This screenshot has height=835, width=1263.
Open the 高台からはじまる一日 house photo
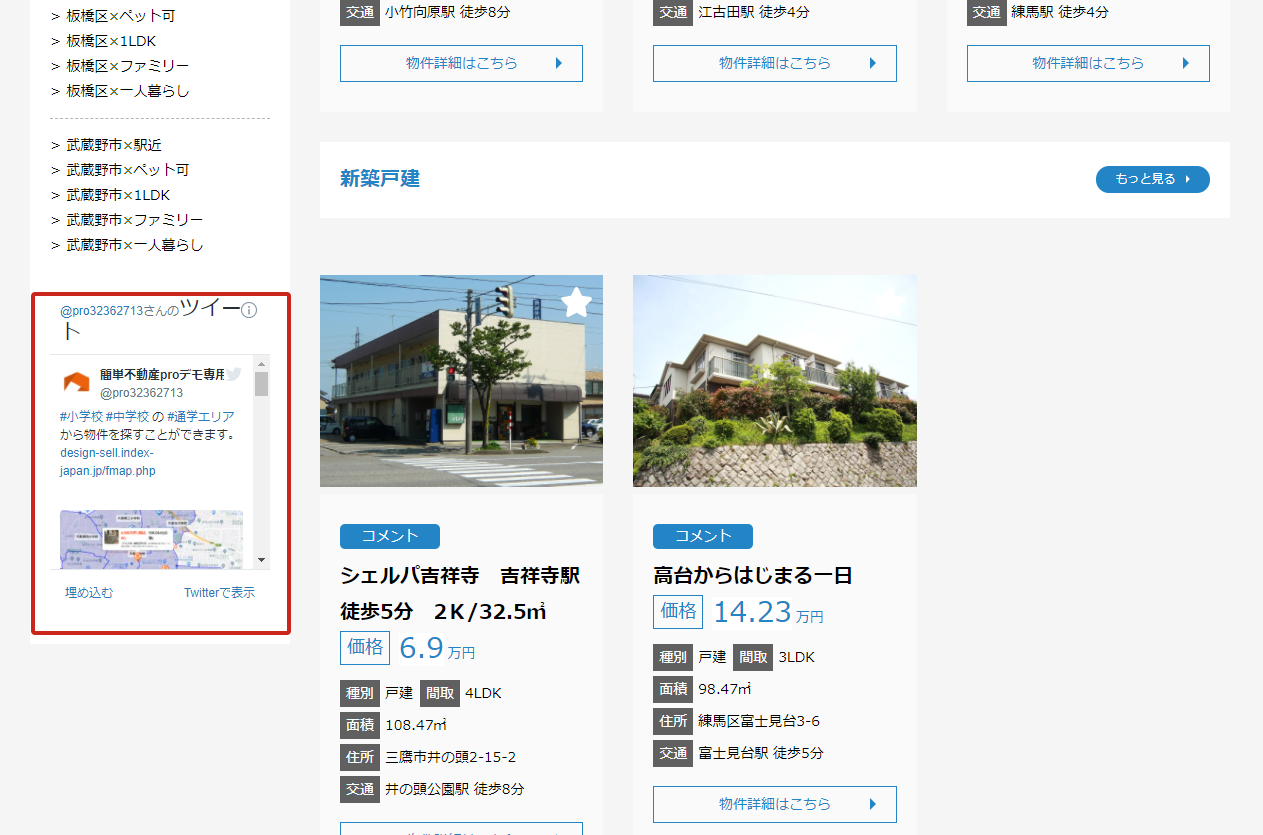pyautogui.click(x=774, y=381)
